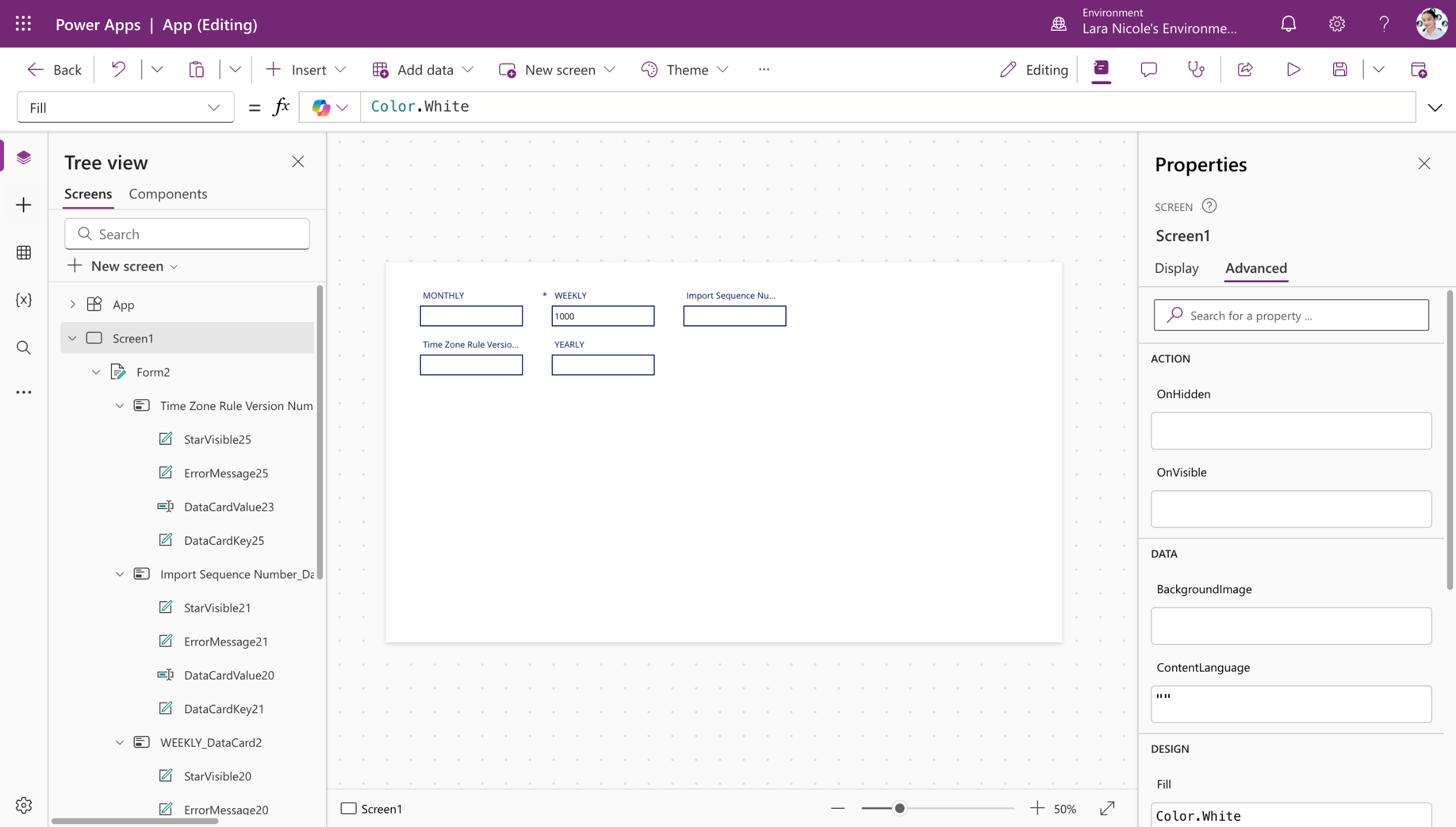
Task: Switch to the Components tab
Action: 168,194
